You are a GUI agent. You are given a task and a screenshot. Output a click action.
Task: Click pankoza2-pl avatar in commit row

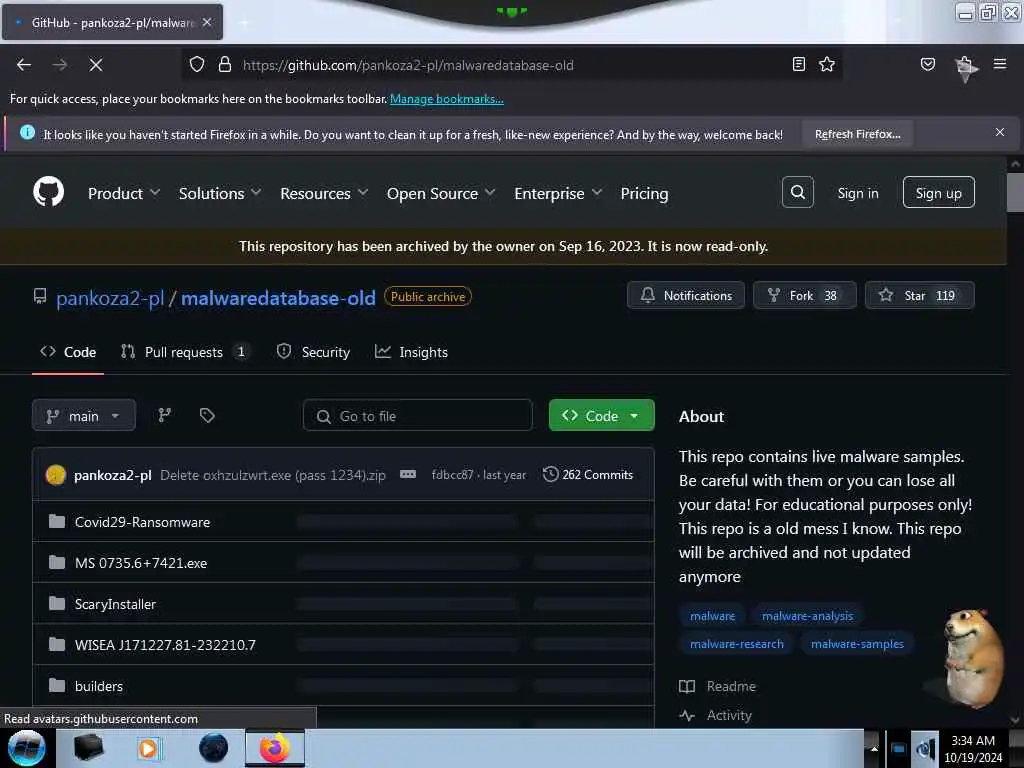coord(56,475)
